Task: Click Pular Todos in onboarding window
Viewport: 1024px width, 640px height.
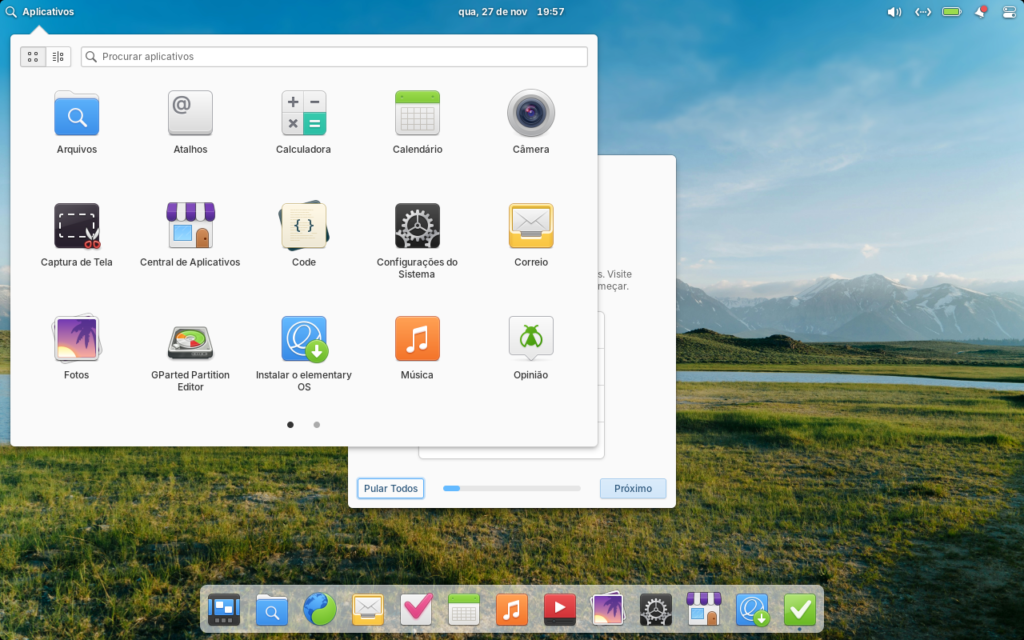Action: pyautogui.click(x=391, y=488)
